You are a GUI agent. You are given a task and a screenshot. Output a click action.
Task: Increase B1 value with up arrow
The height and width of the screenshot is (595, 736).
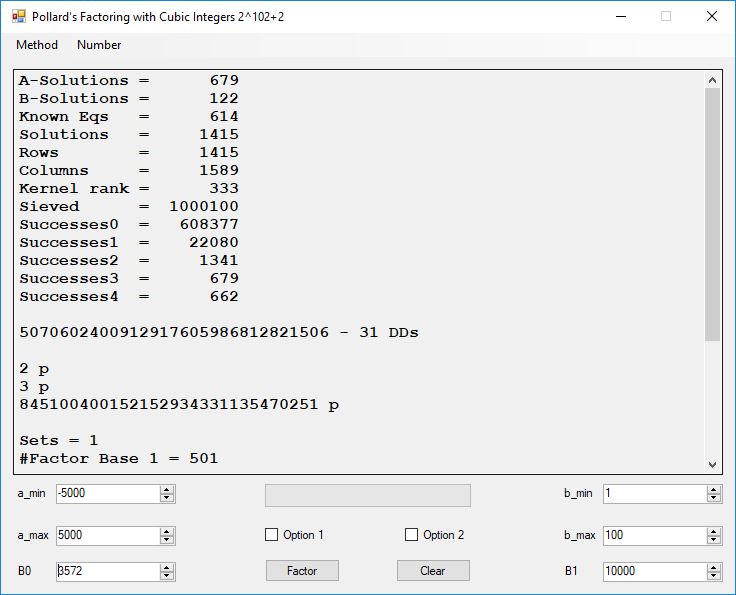click(714, 567)
